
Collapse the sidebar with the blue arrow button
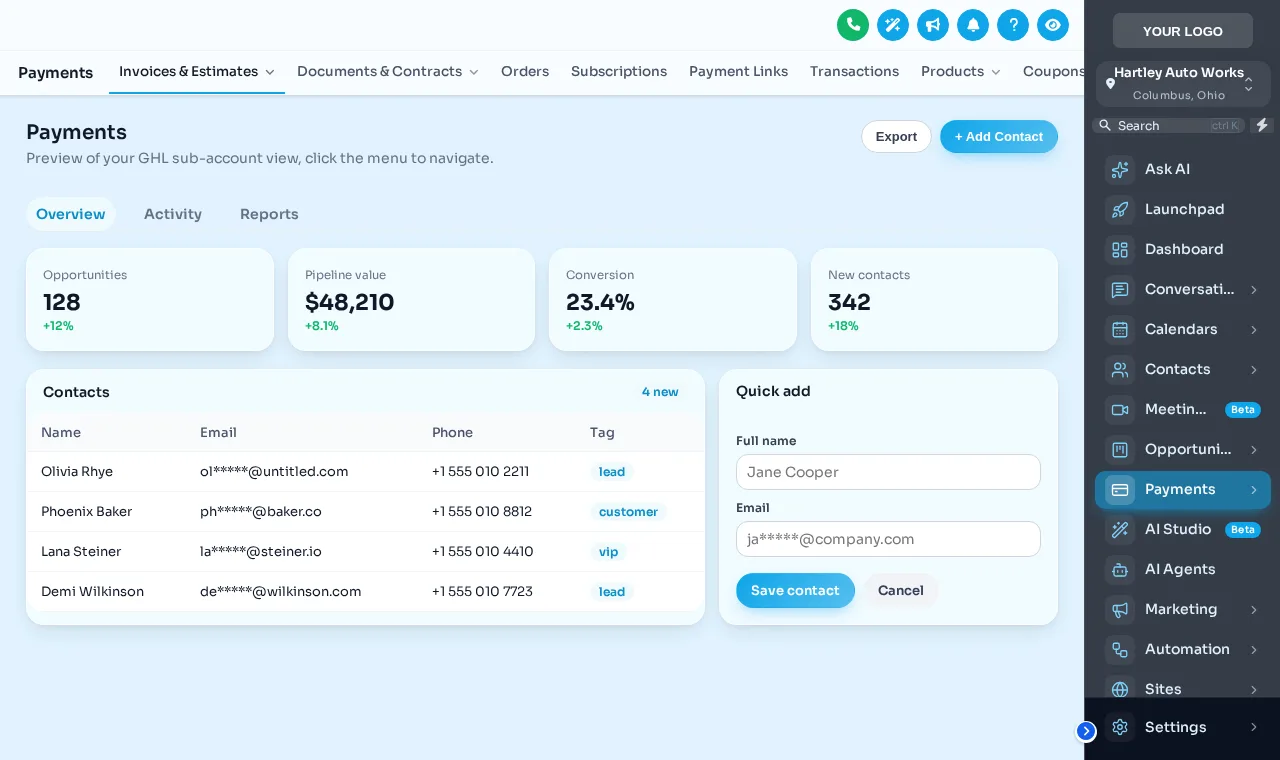1086,731
